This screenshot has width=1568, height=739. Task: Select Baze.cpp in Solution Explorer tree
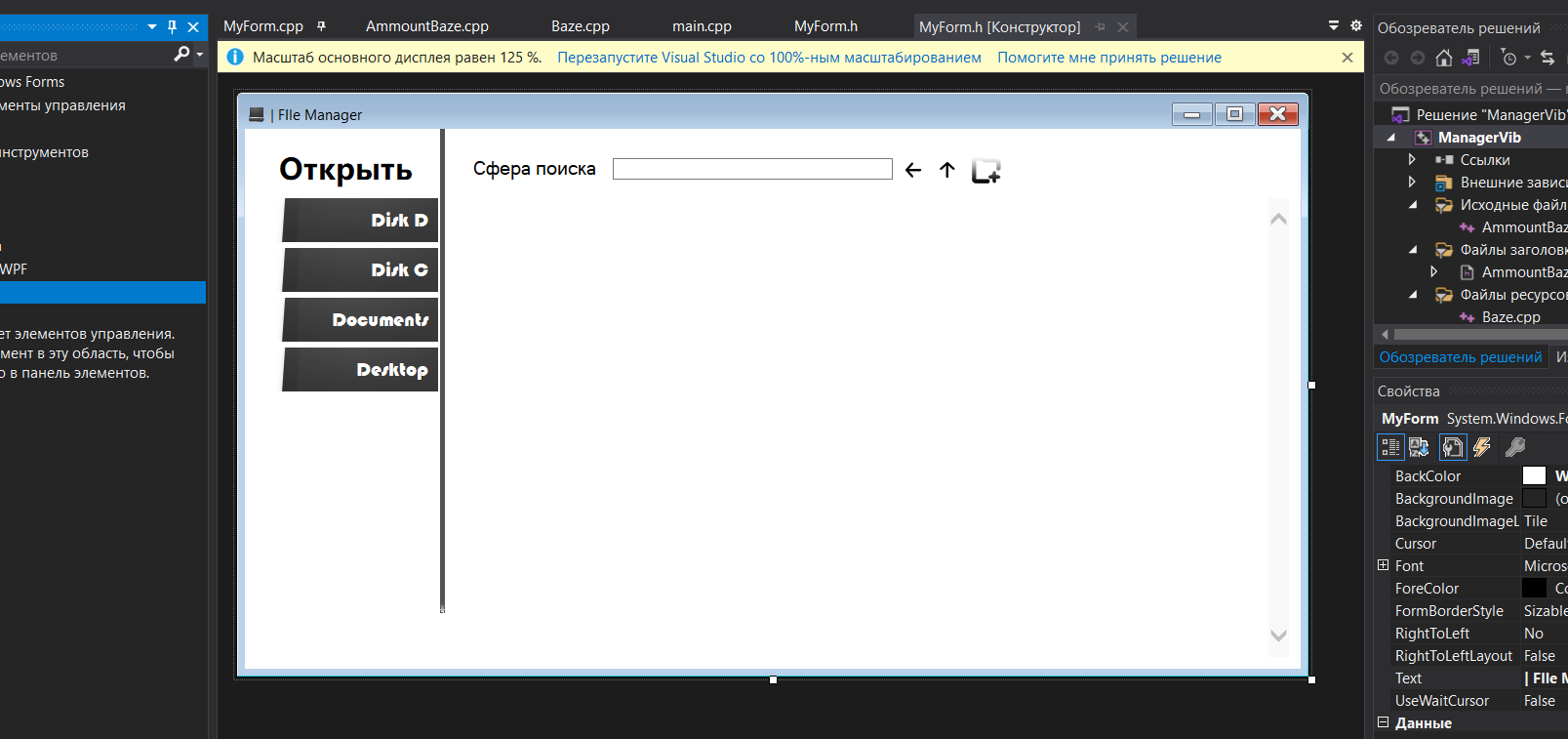click(x=1510, y=316)
